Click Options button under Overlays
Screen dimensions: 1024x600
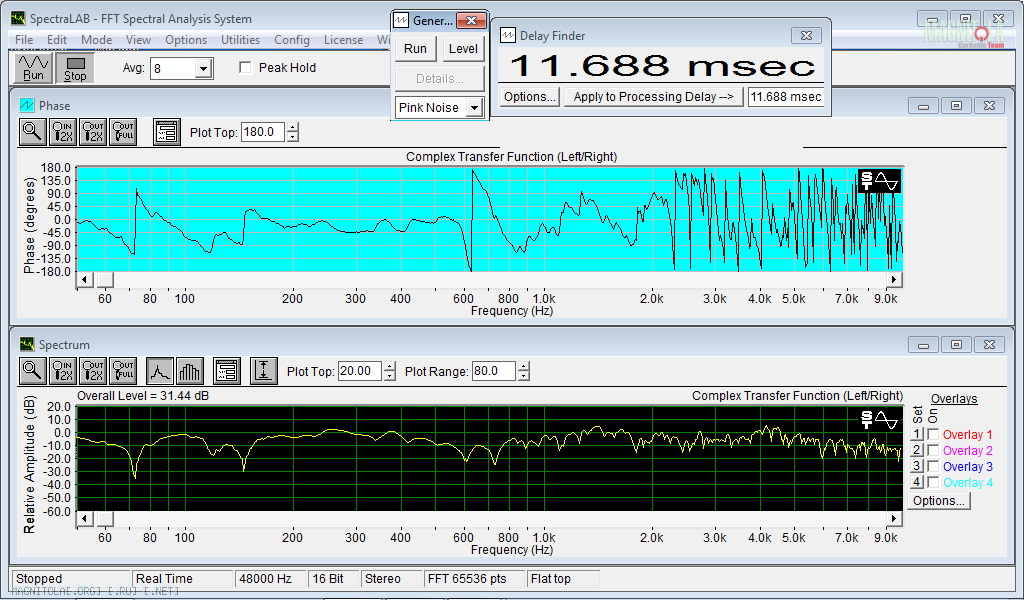point(939,501)
